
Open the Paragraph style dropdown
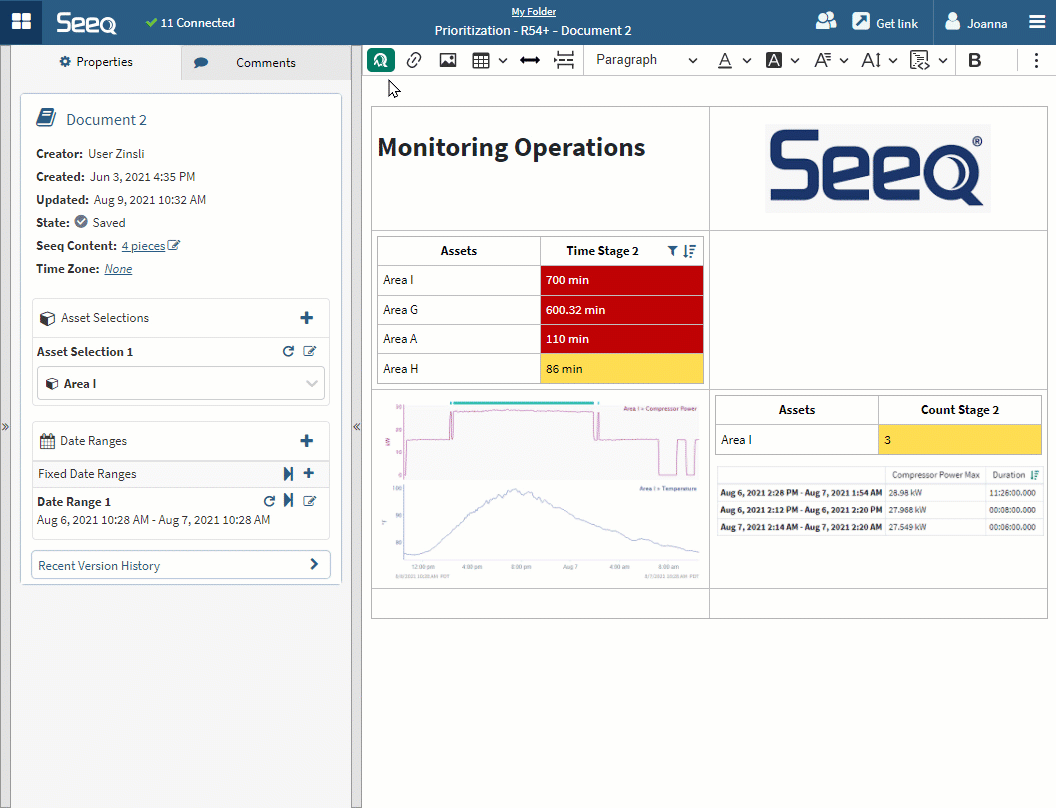[x=646, y=60]
